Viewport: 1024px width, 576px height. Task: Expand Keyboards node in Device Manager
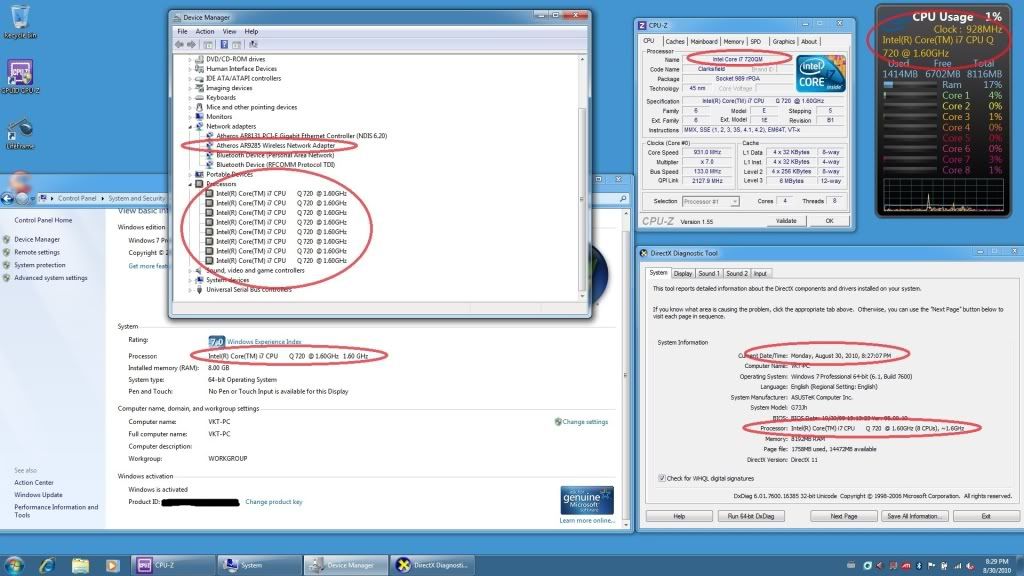(x=189, y=98)
